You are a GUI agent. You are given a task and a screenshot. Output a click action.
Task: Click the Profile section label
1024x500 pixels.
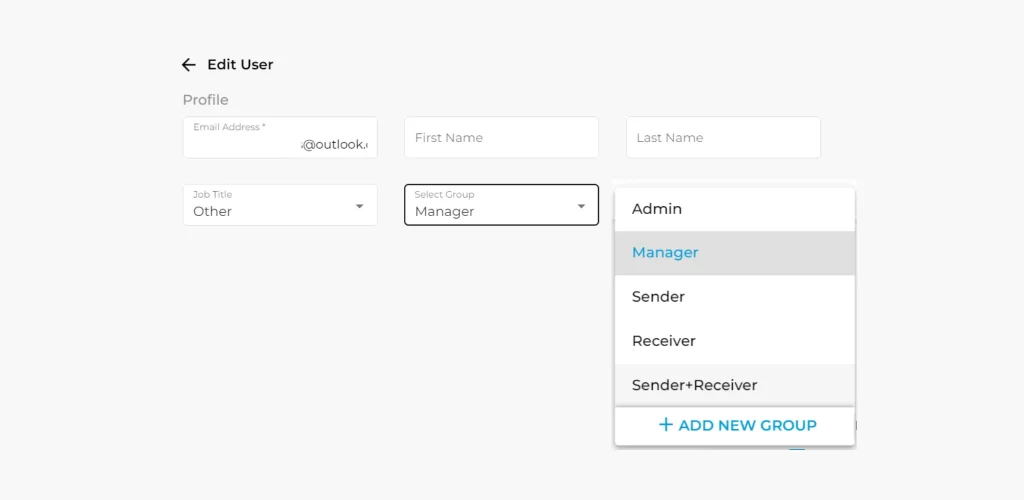pyautogui.click(x=206, y=100)
